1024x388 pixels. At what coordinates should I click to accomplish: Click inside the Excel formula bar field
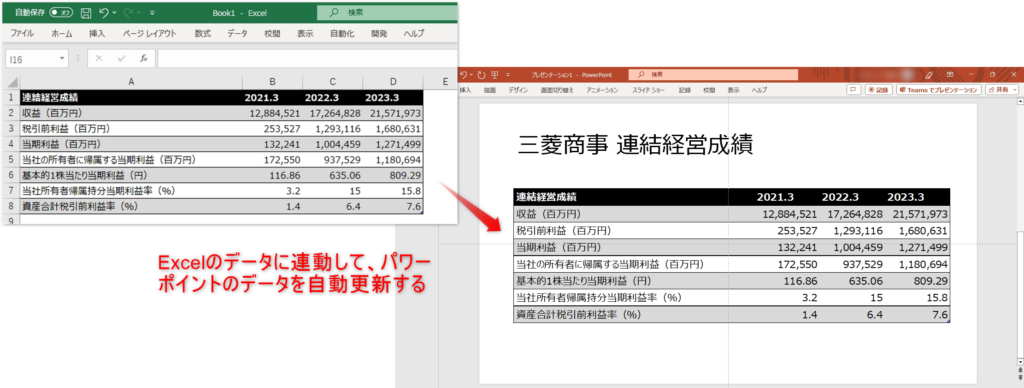point(306,58)
